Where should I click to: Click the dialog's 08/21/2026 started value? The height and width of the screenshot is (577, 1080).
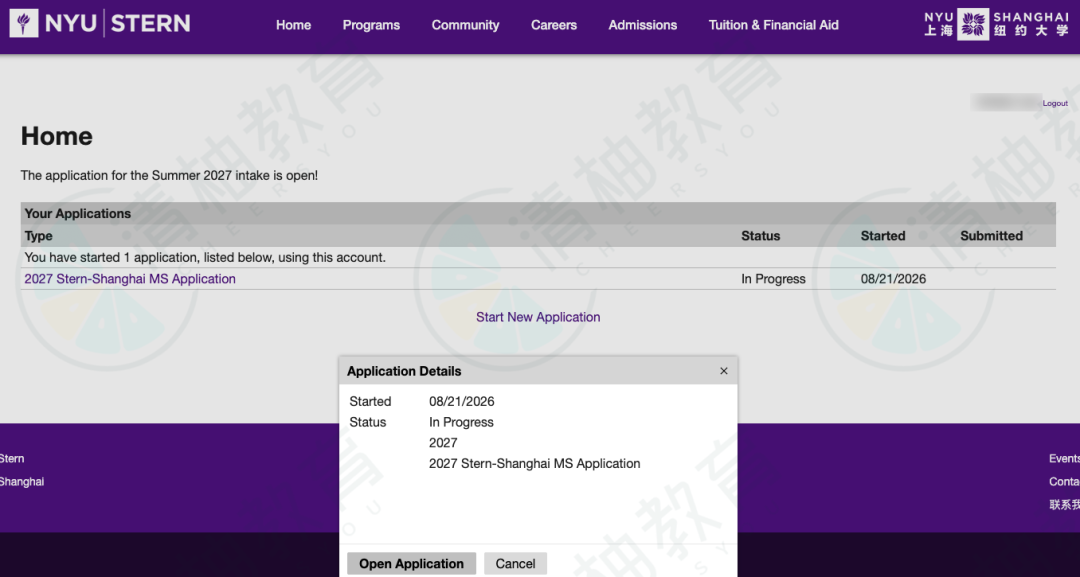(461, 401)
